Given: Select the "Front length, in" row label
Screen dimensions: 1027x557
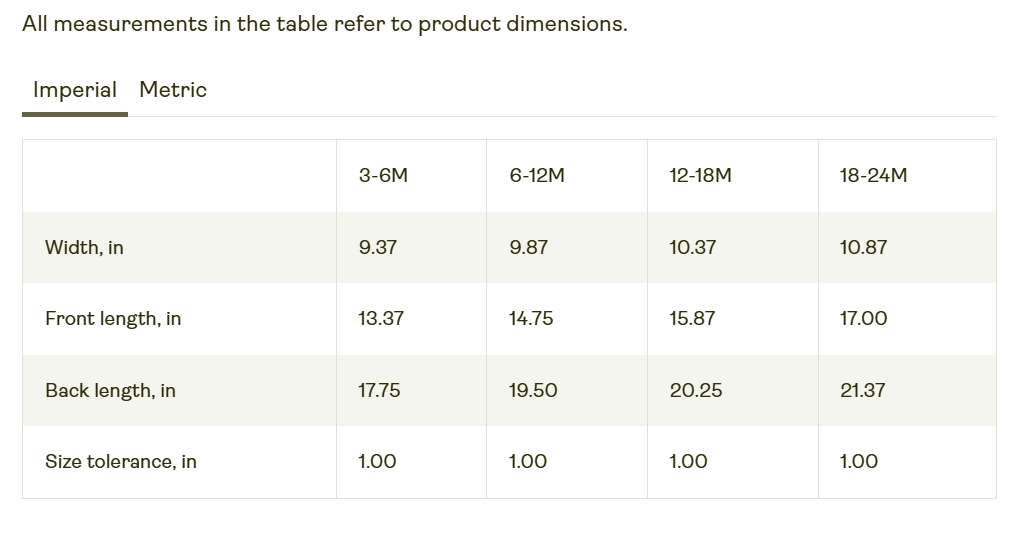Looking at the screenshot, I should 113,319.
